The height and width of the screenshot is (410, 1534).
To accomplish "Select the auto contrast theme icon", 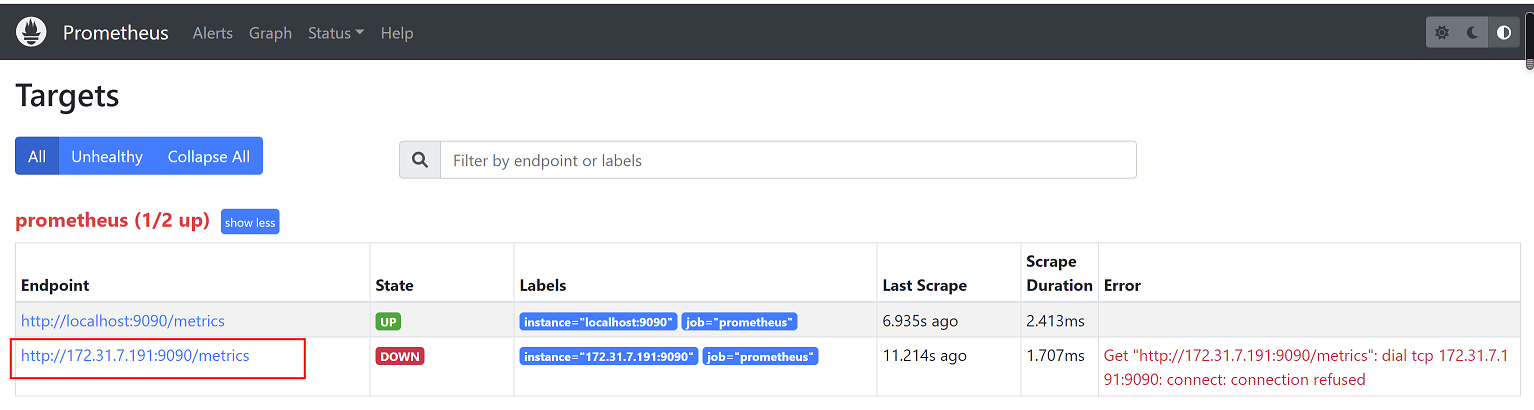I will coord(1503,33).
